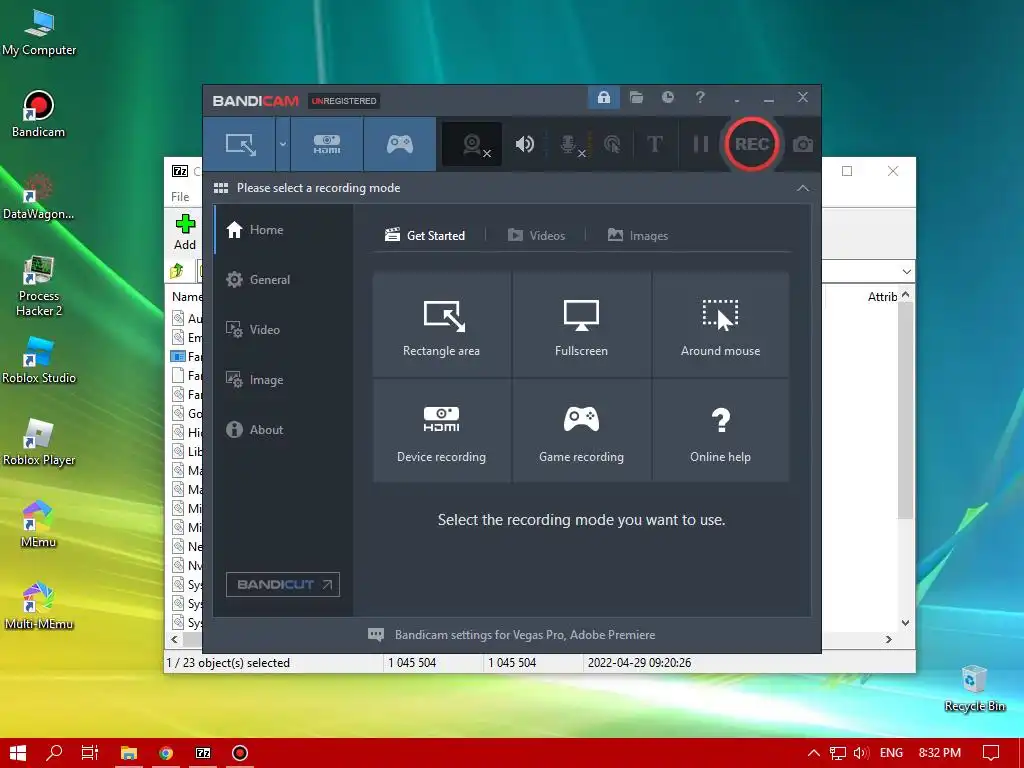Select HDMI device recording mode in toolbar
The image size is (1024, 768).
click(x=327, y=144)
